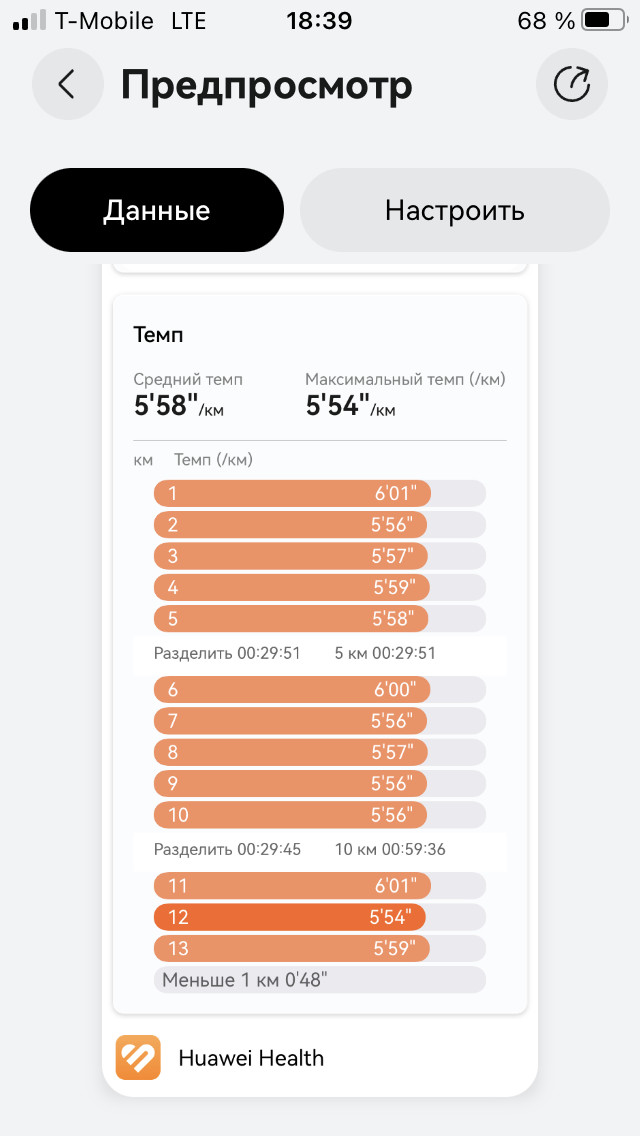
Task: Switch to the Настроить tab
Action: point(454,210)
